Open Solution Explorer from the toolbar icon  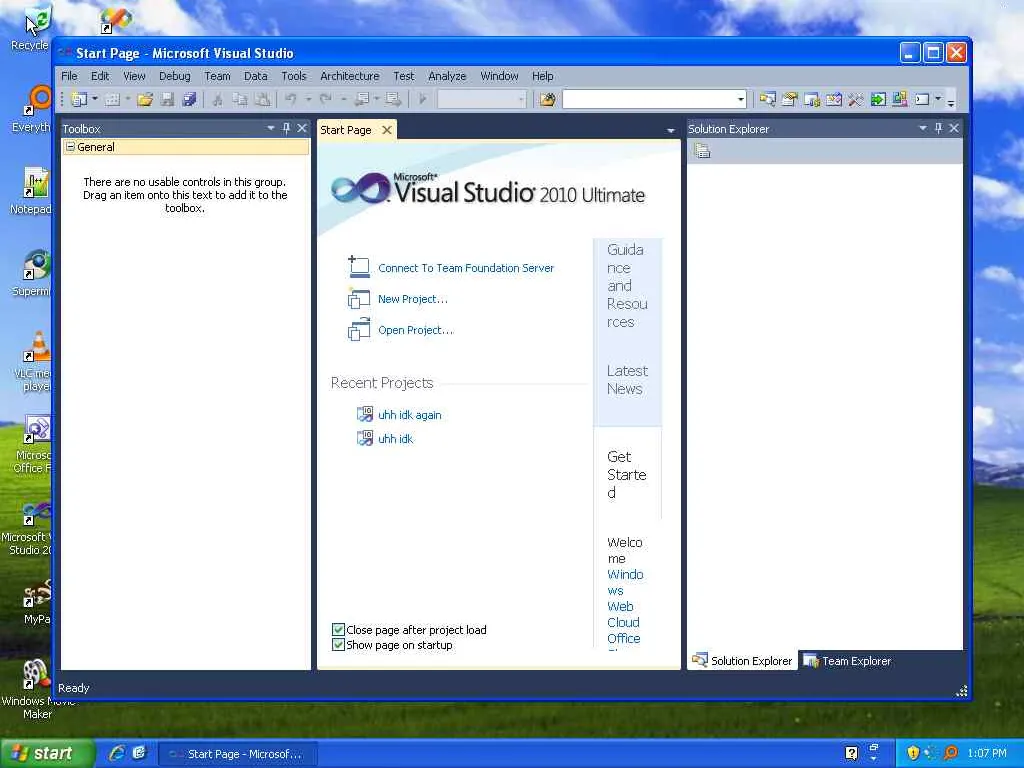tap(767, 99)
